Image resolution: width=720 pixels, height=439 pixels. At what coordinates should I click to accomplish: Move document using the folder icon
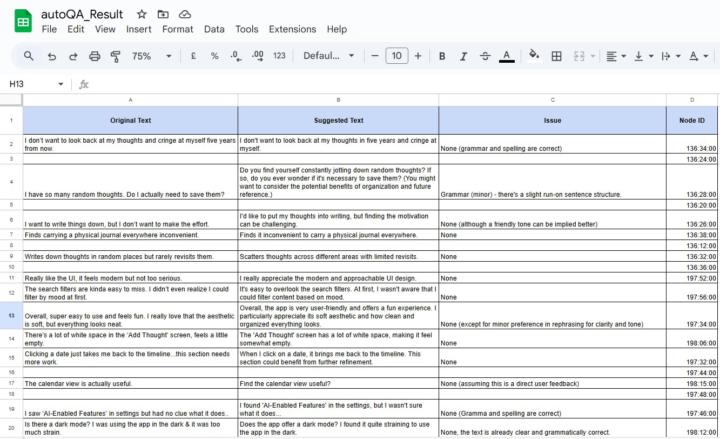click(x=163, y=14)
